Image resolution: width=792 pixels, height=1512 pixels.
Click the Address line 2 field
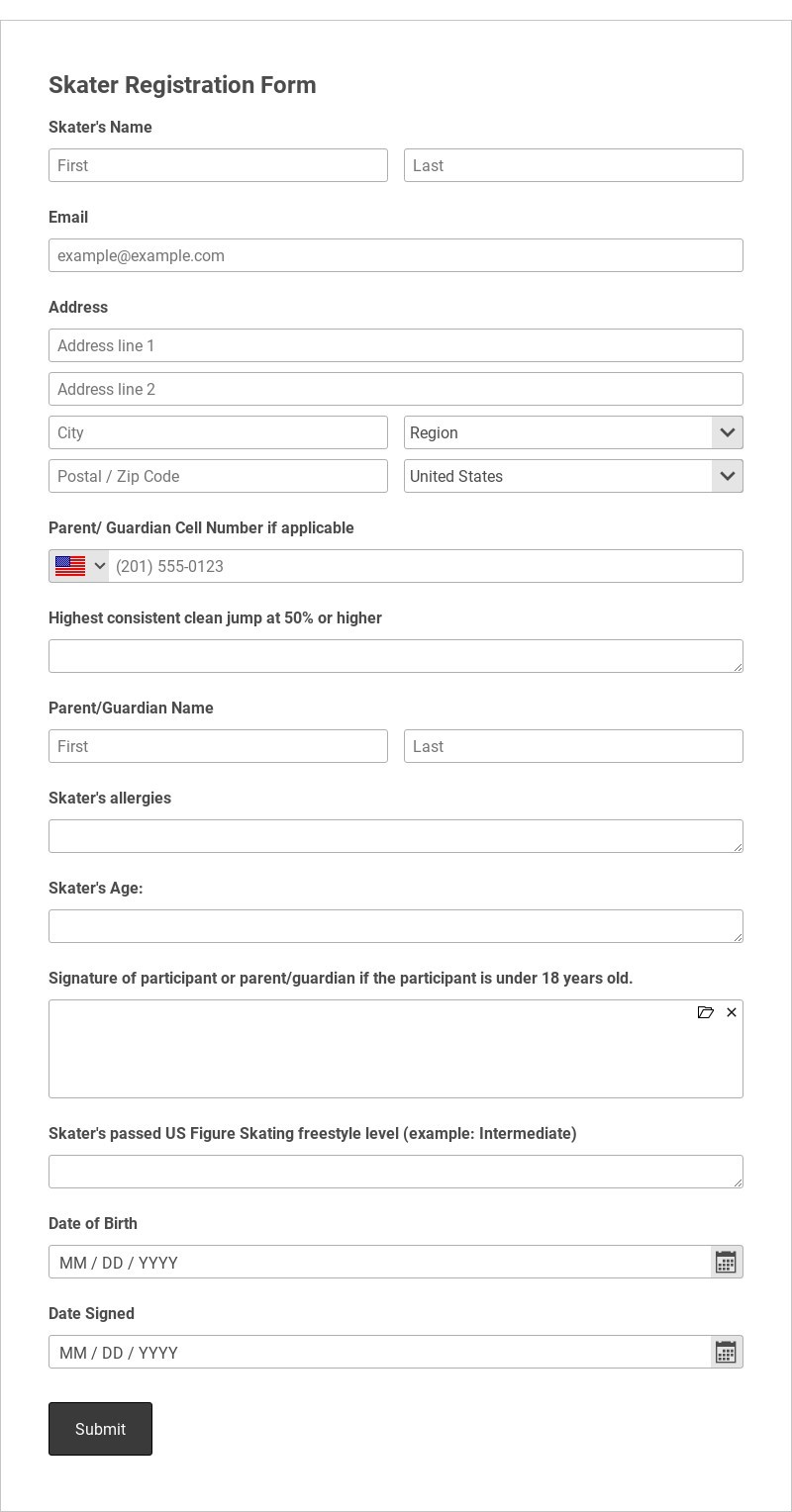(x=396, y=389)
